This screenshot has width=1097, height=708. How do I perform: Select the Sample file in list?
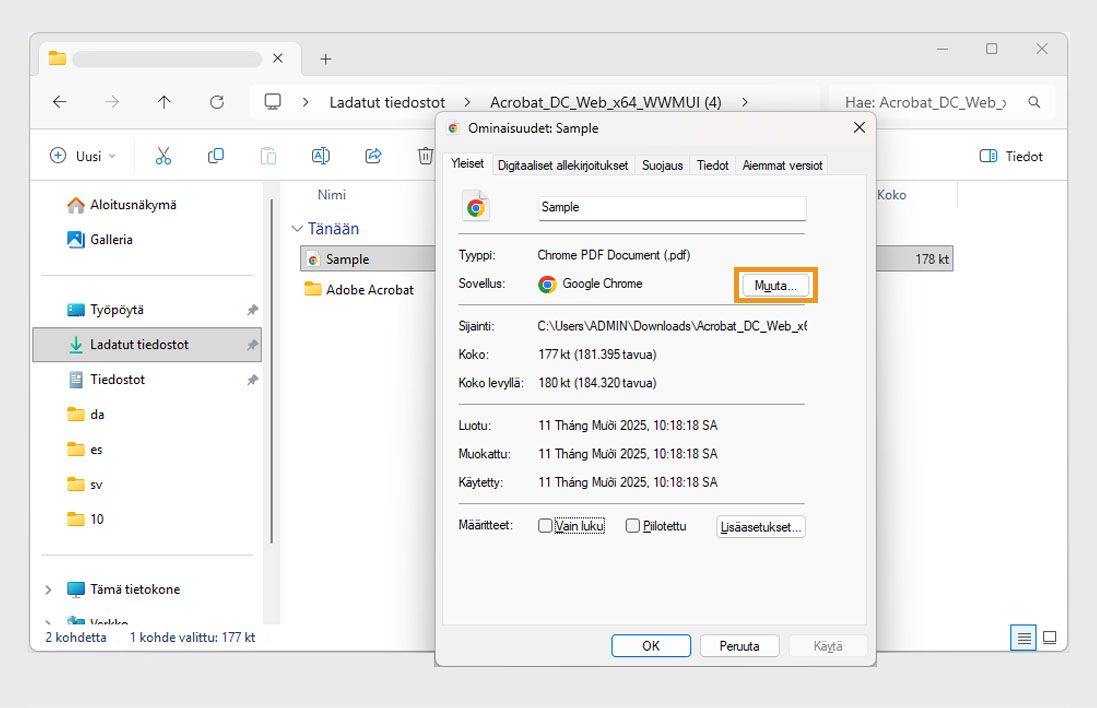coord(367,259)
